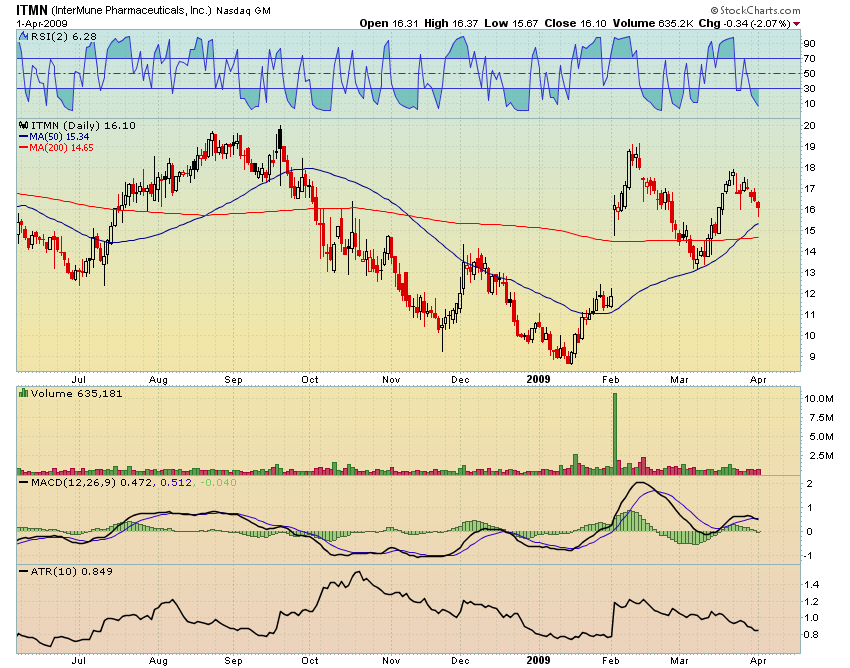Click the Volume 635.2K header value
Image resolution: width=850 pixels, height=668 pixels.
(653, 23)
